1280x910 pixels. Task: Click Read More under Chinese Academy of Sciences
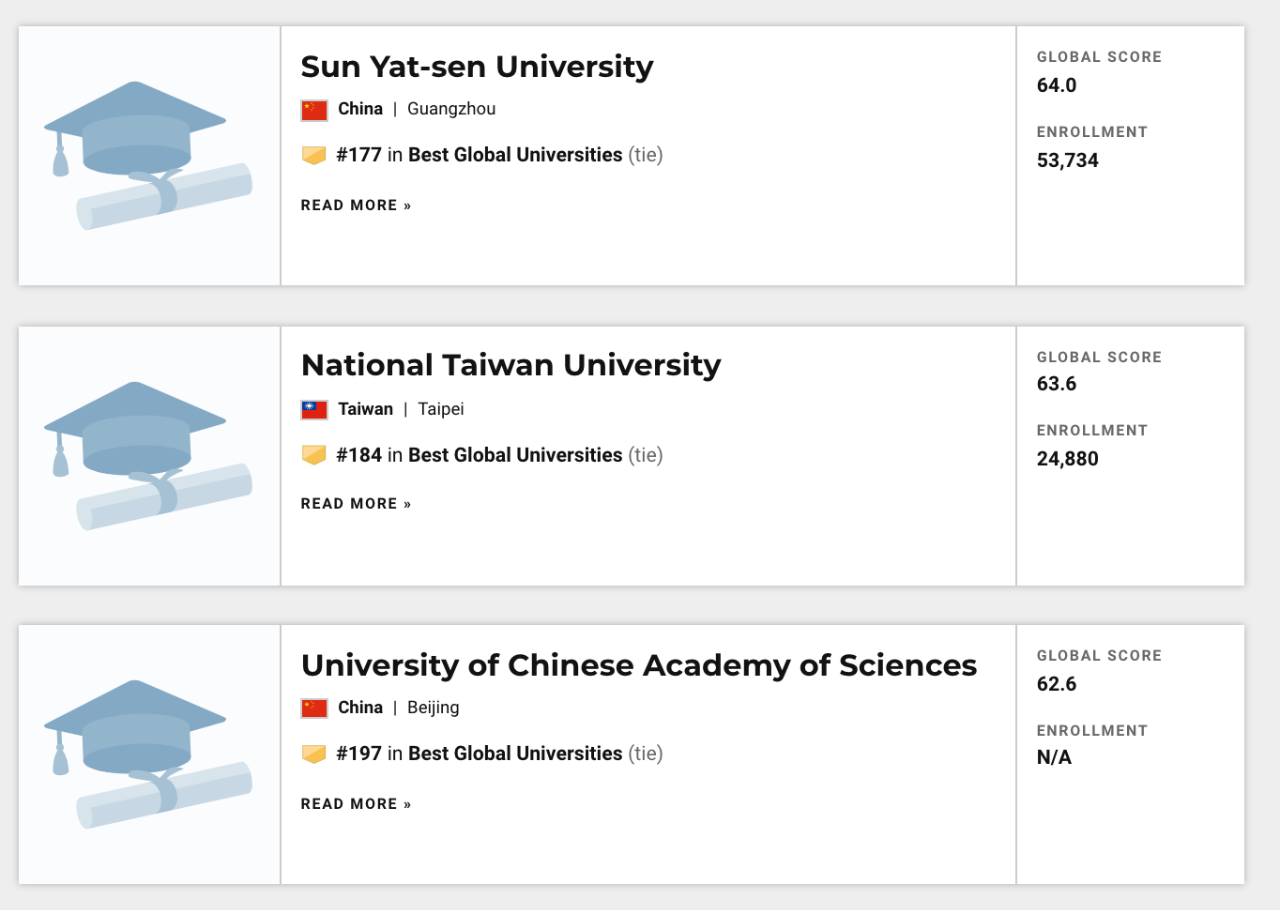pos(356,804)
